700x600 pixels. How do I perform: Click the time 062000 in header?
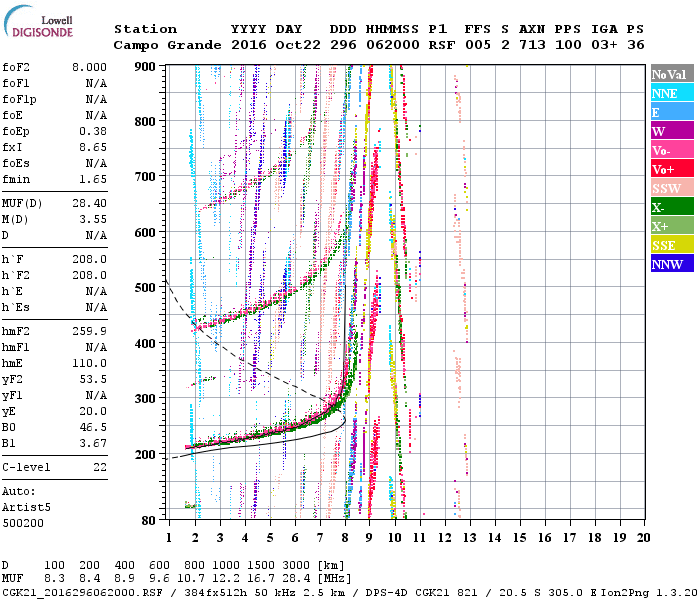[392, 45]
